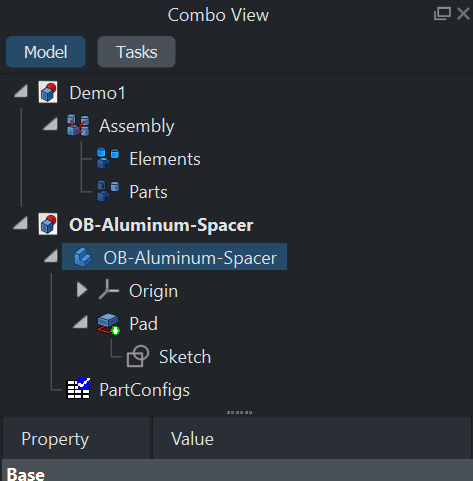Switch to the Tasks tab
This screenshot has width=473, height=481.
[x=136, y=52]
